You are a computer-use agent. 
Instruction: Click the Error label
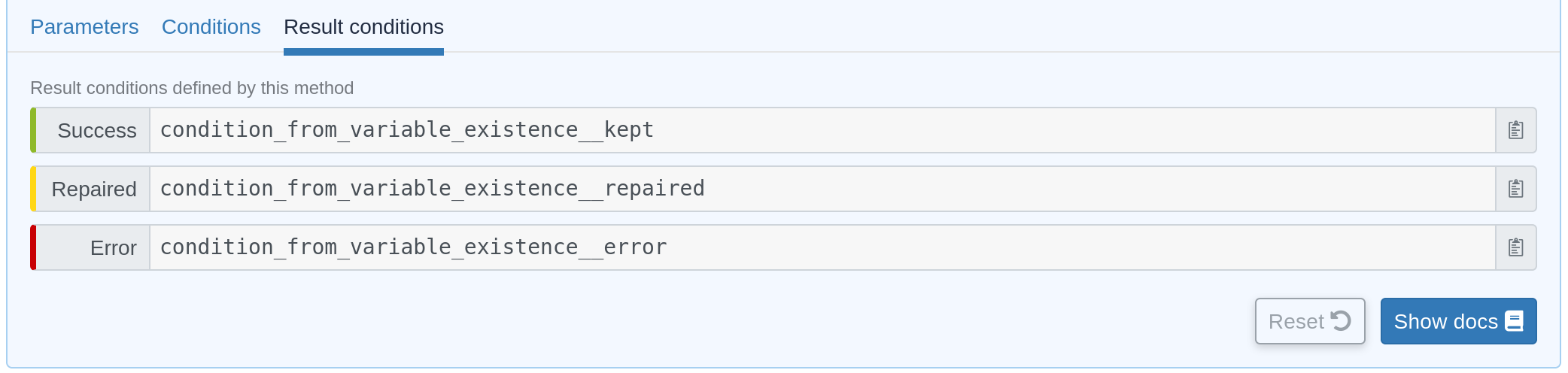[114, 248]
